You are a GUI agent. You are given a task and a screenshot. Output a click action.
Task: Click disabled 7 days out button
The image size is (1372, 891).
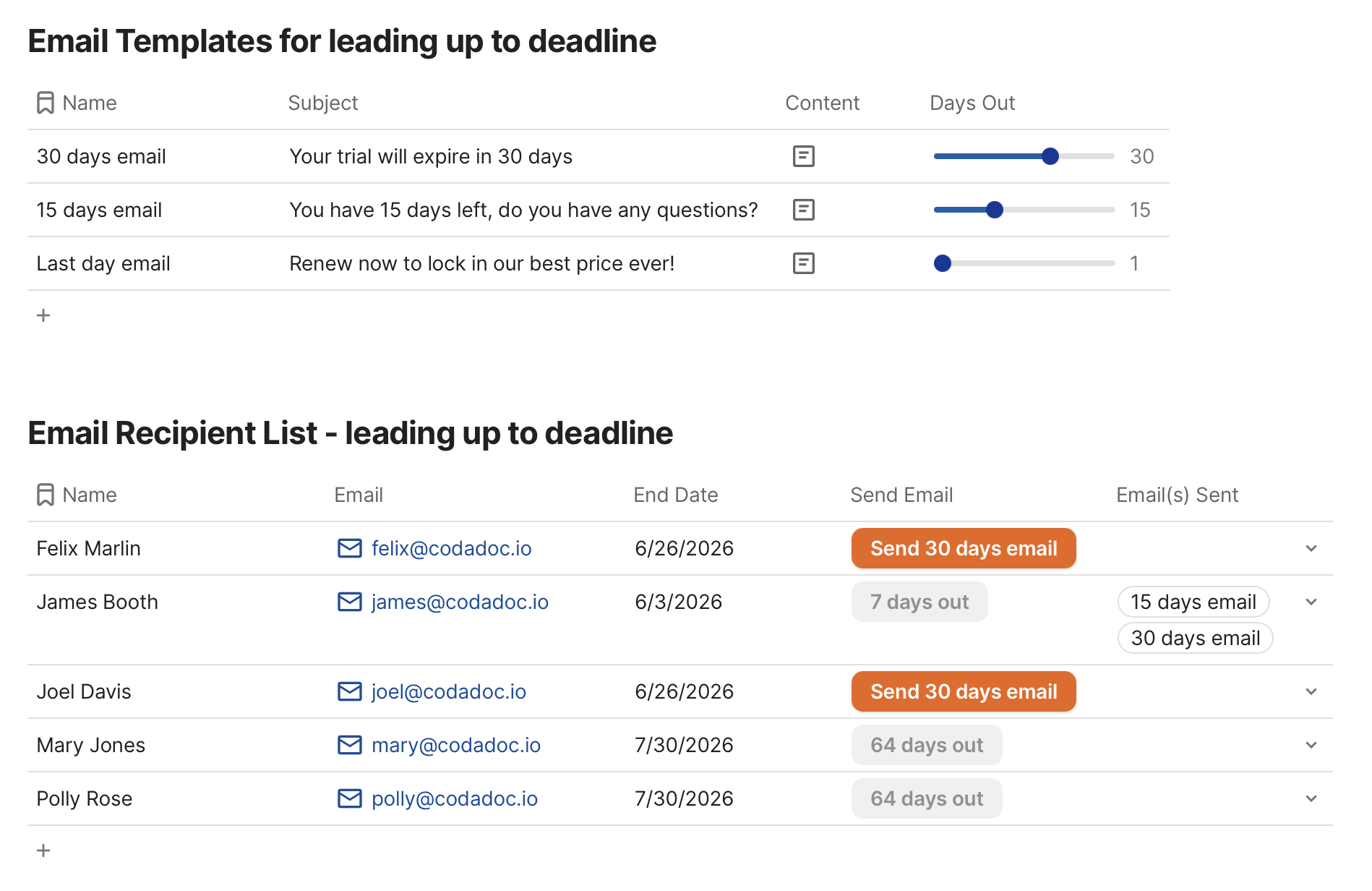919,602
